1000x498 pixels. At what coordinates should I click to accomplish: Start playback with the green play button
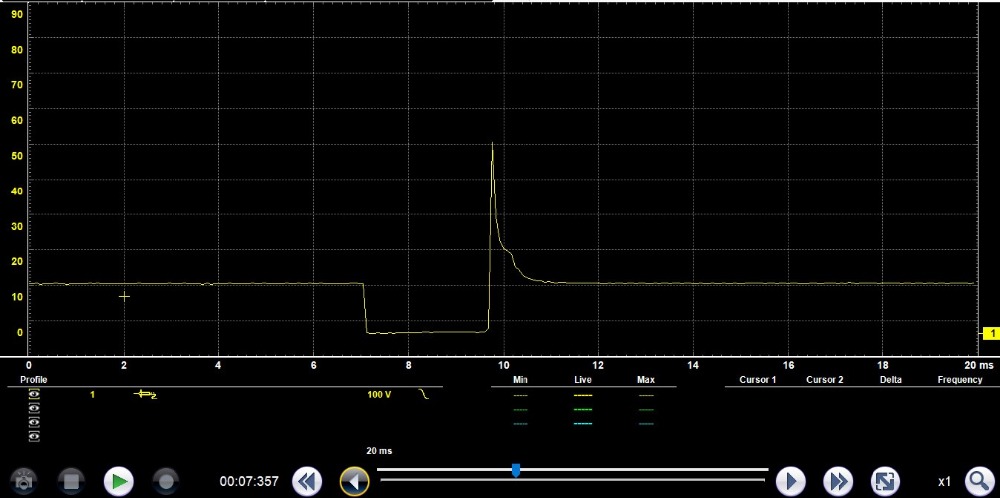(x=119, y=481)
